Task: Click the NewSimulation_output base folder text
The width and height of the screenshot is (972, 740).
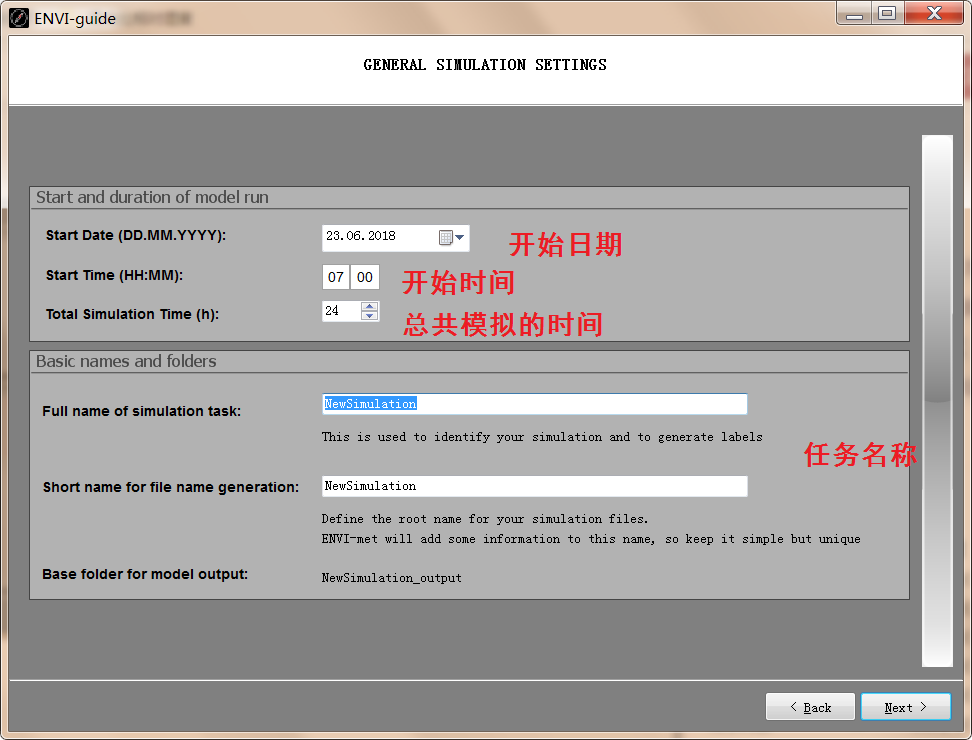Action: pyautogui.click(x=391, y=577)
